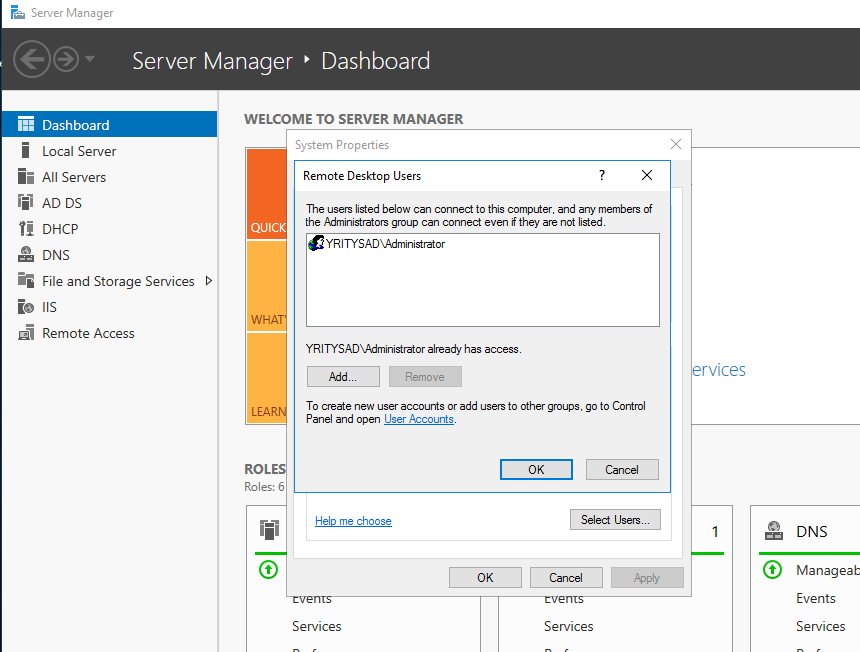Viewport: 860px width, 652px height.
Task: Click the Server Manager title bar icon
Action: [x=18, y=12]
